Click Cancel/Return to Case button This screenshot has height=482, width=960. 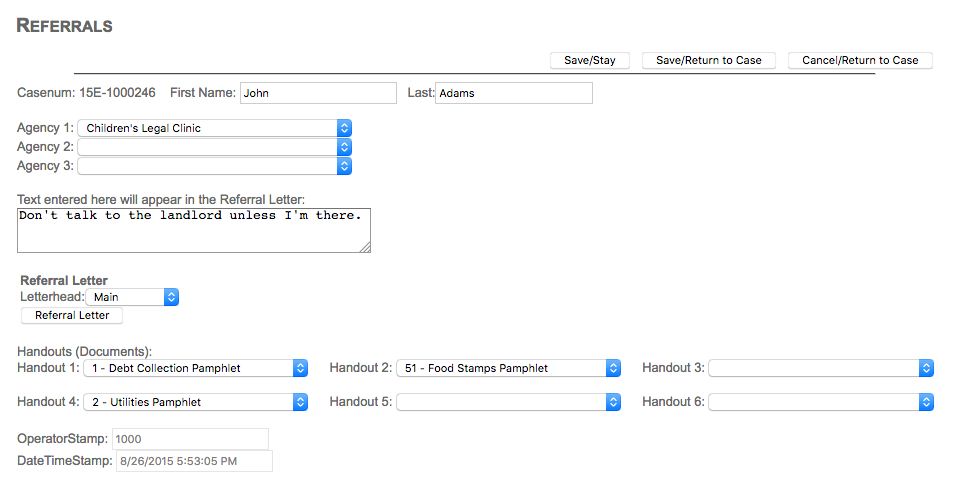click(x=860, y=60)
